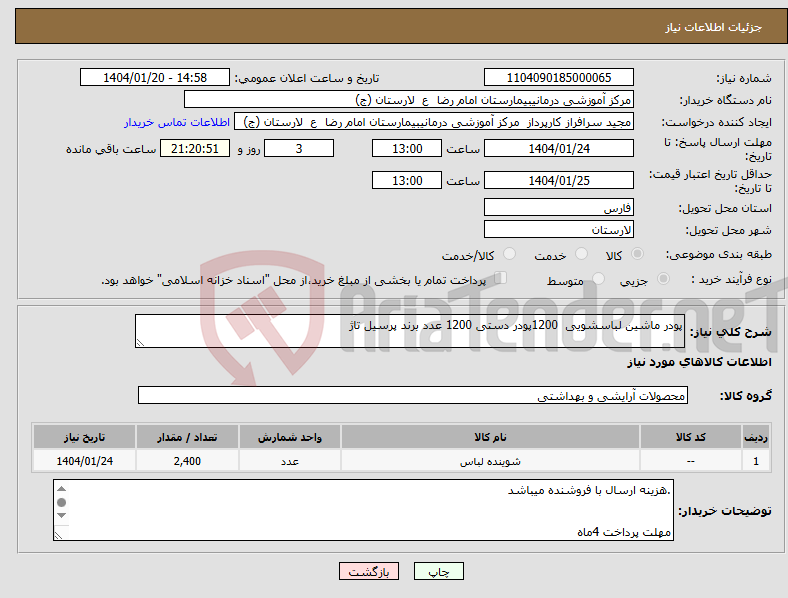Click the price validity time 13:00 field
This screenshot has width=788, height=598.
tap(407, 180)
